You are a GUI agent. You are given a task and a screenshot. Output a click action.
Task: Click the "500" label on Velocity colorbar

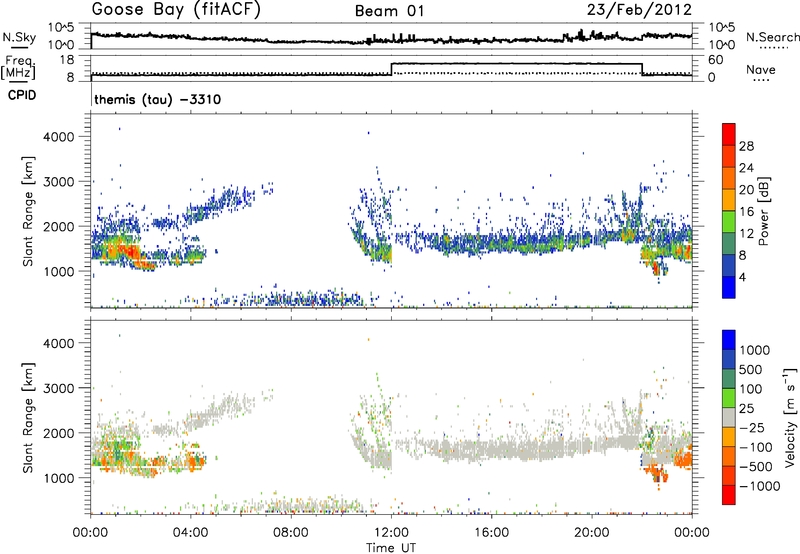[751, 370]
